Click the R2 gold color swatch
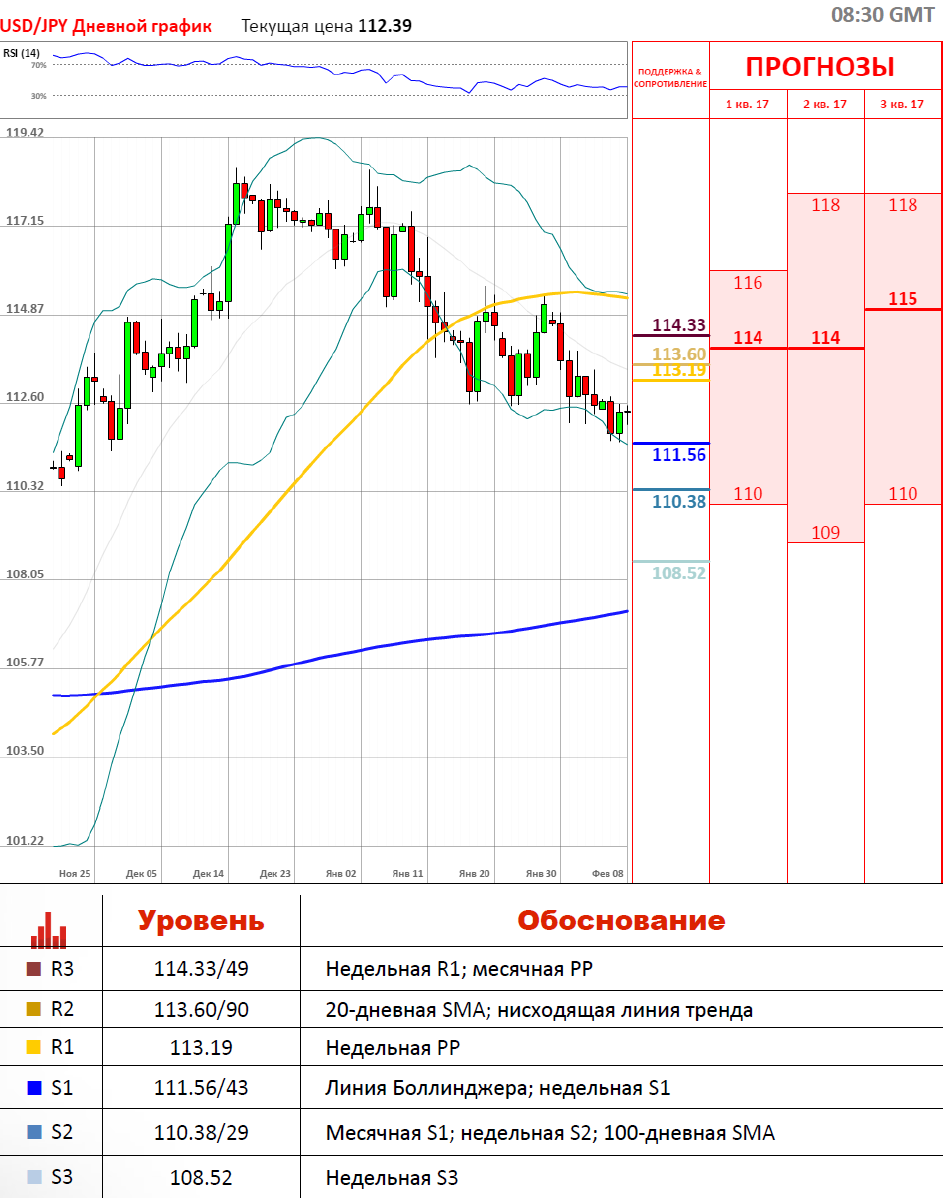Image resolution: width=944 pixels, height=1198 pixels. point(34,1009)
